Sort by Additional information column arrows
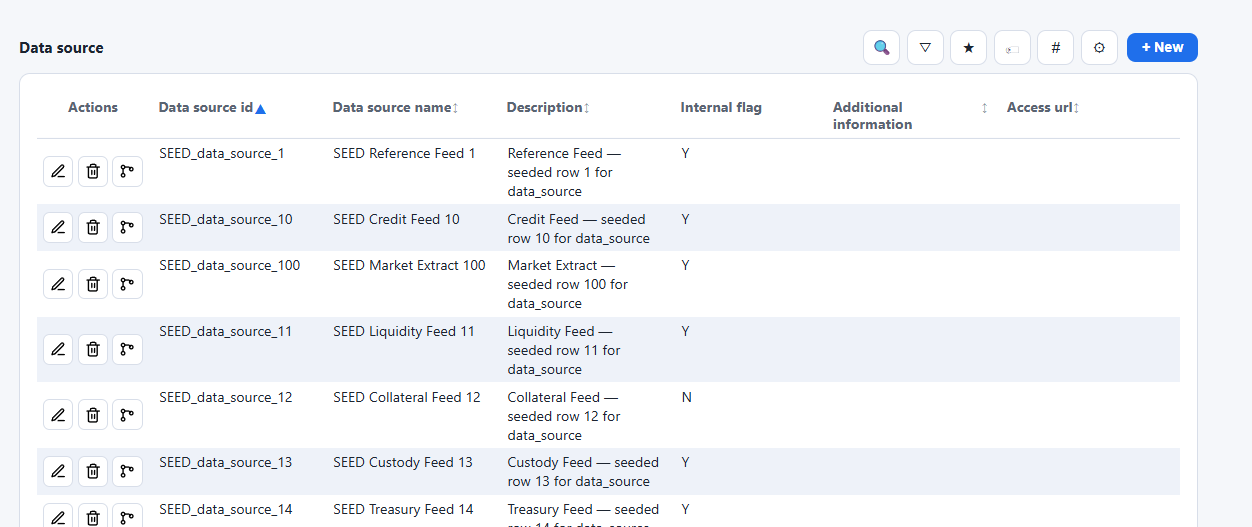 [x=984, y=108]
